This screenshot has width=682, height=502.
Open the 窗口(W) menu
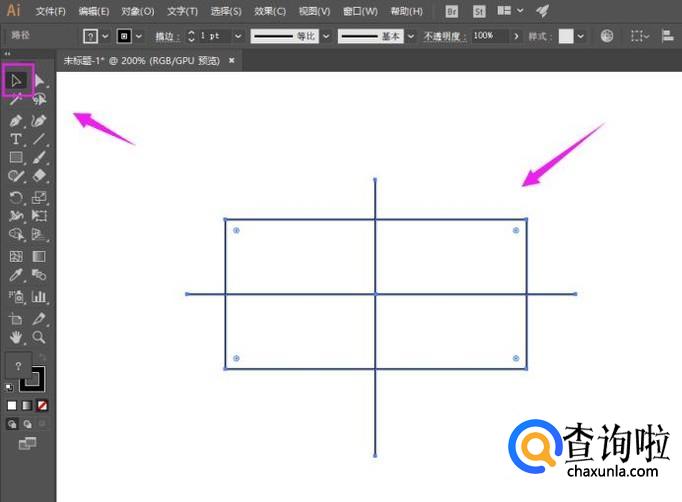click(360, 11)
